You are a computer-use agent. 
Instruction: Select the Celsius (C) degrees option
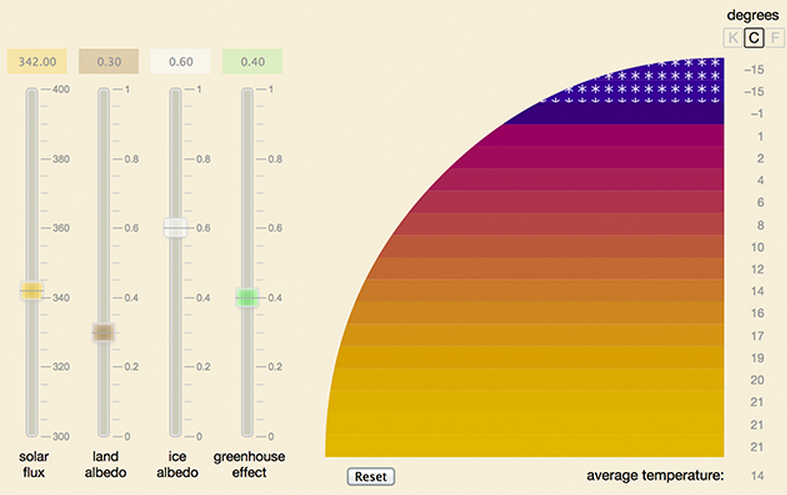click(754, 38)
